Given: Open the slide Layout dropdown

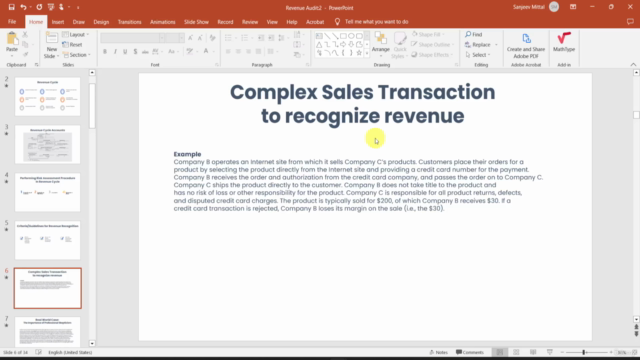Looking at the screenshot, I should pos(76,35).
